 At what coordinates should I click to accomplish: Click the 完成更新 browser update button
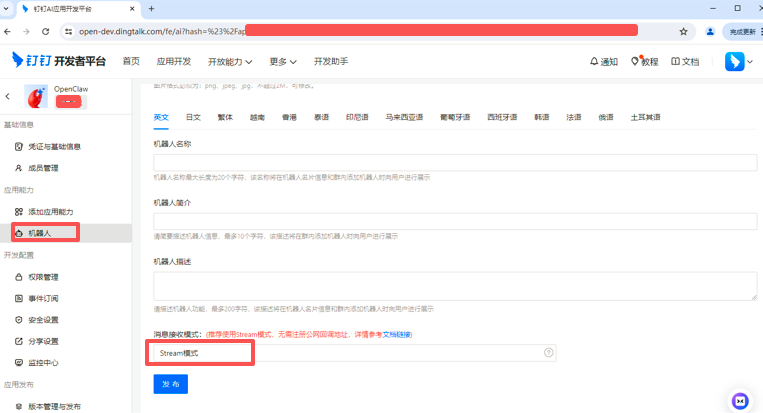(743, 32)
